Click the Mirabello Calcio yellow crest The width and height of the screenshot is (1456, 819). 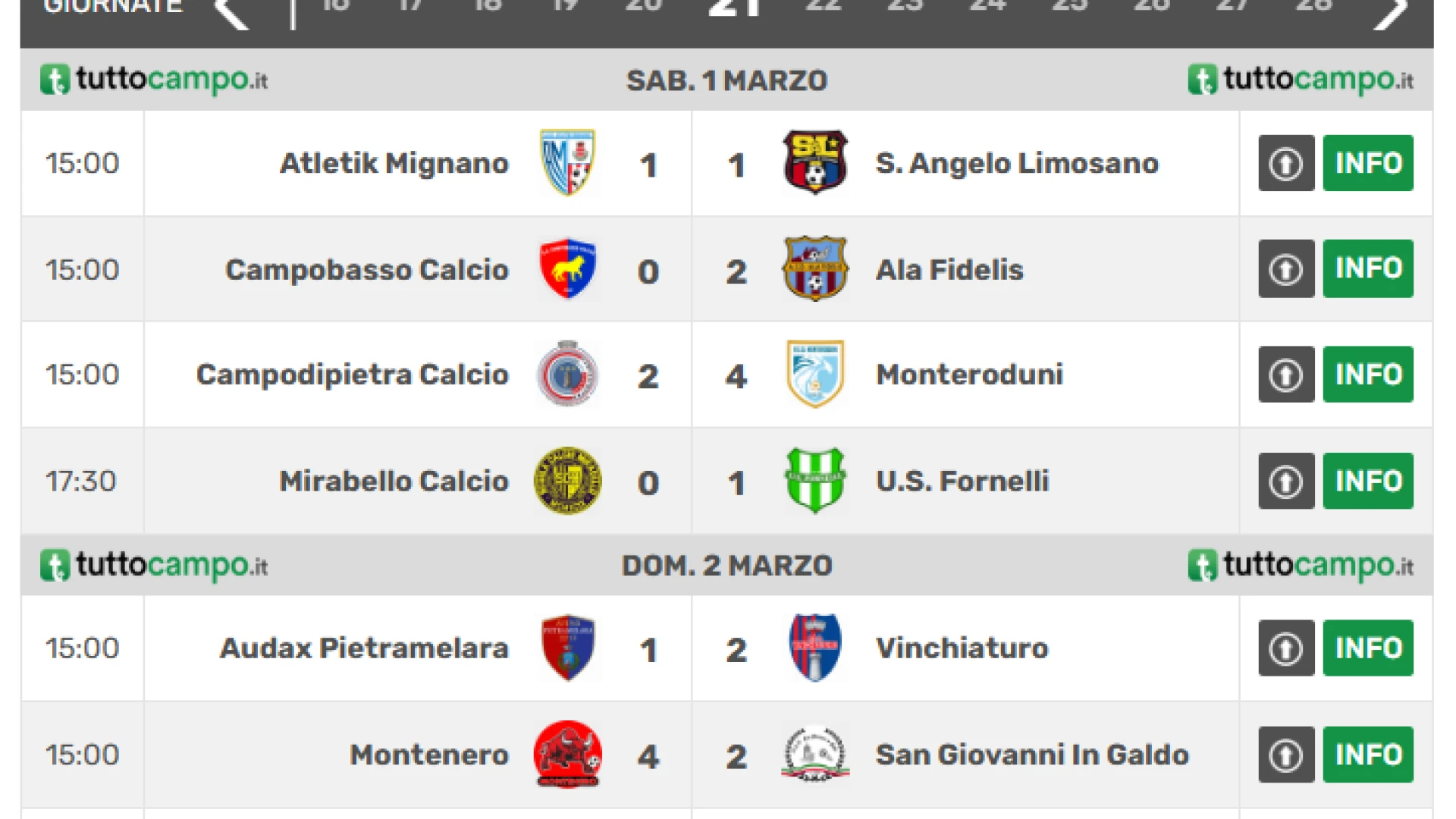pyautogui.click(x=567, y=480)
